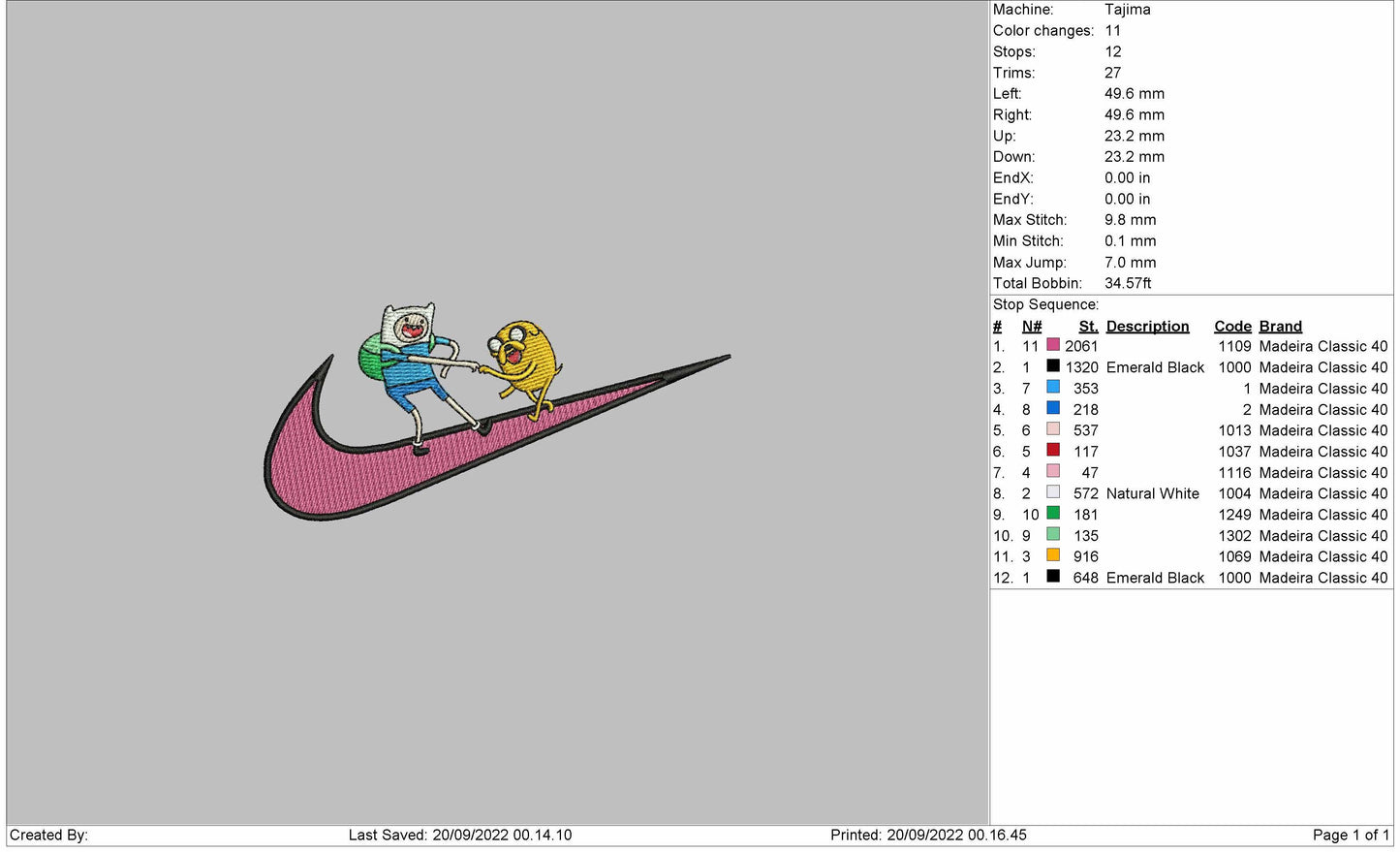This screenshot has width=1400, height=852.
Task: Click the Total Bobbin value 34.57ft
Action: [1128, 283]
